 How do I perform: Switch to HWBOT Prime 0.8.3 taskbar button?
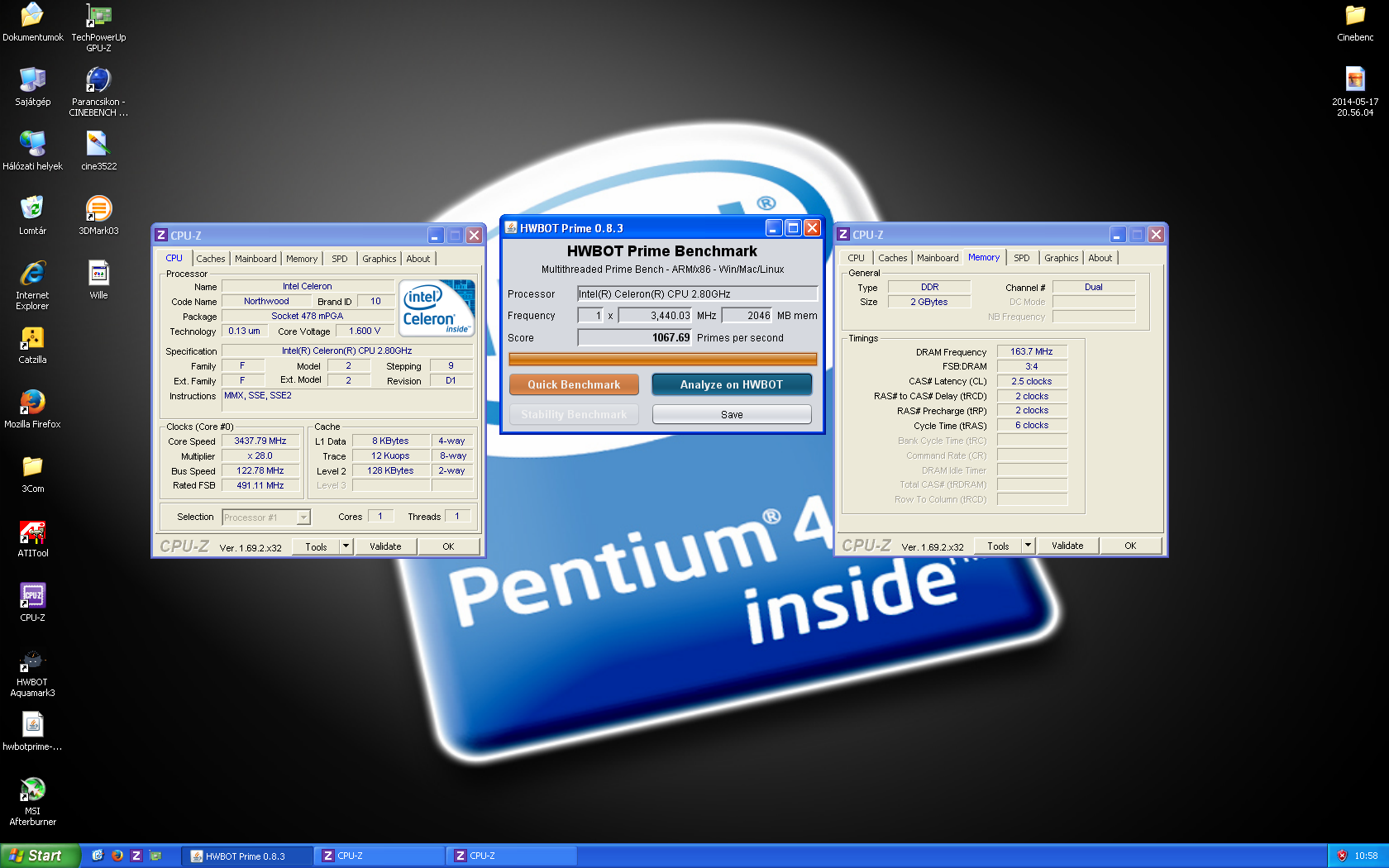[247, 856]
